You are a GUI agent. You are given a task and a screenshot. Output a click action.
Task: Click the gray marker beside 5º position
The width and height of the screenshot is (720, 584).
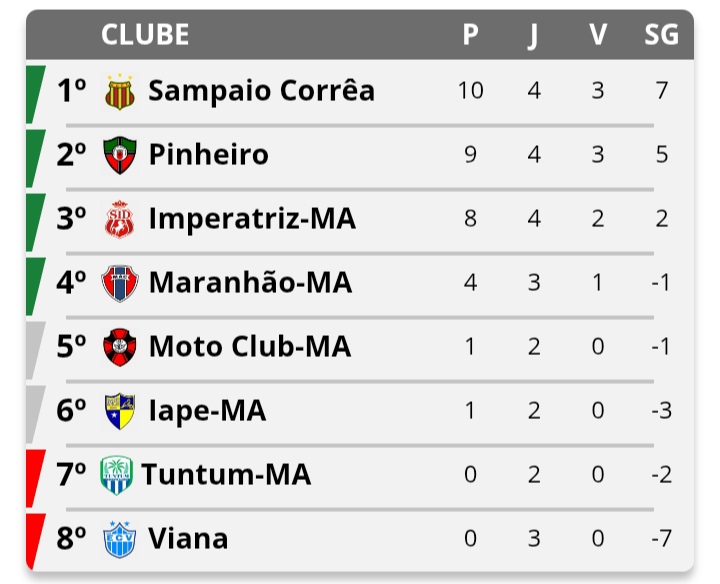tap(35, 347)
